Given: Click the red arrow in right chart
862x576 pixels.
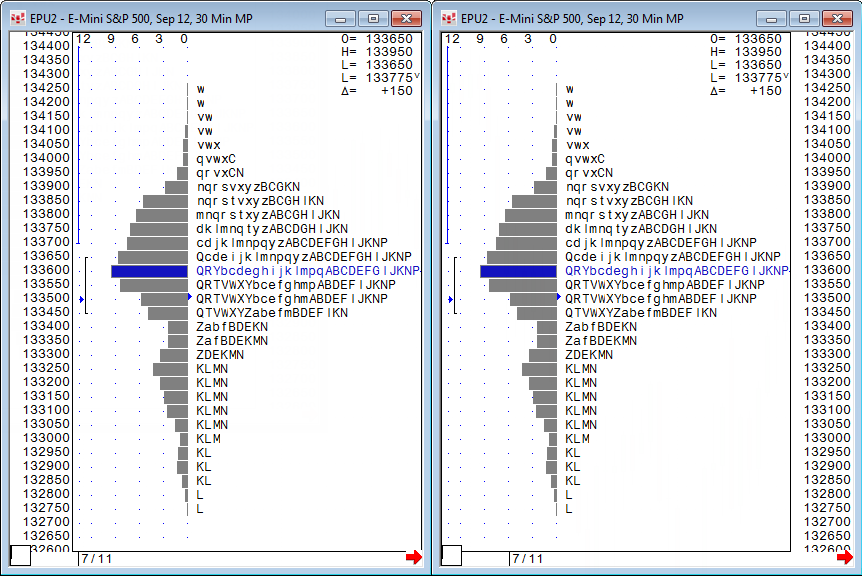Looking at the screenshot, I should pyautogui.click(x=844, y=557).
